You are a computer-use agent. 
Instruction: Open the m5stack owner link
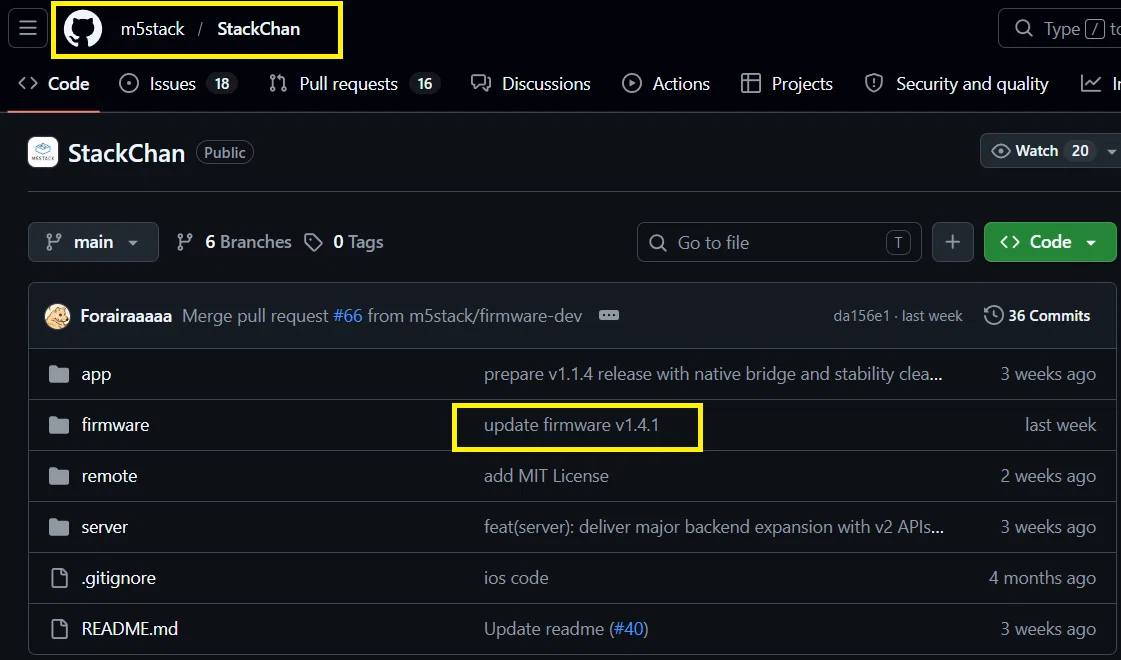(152, 29)
